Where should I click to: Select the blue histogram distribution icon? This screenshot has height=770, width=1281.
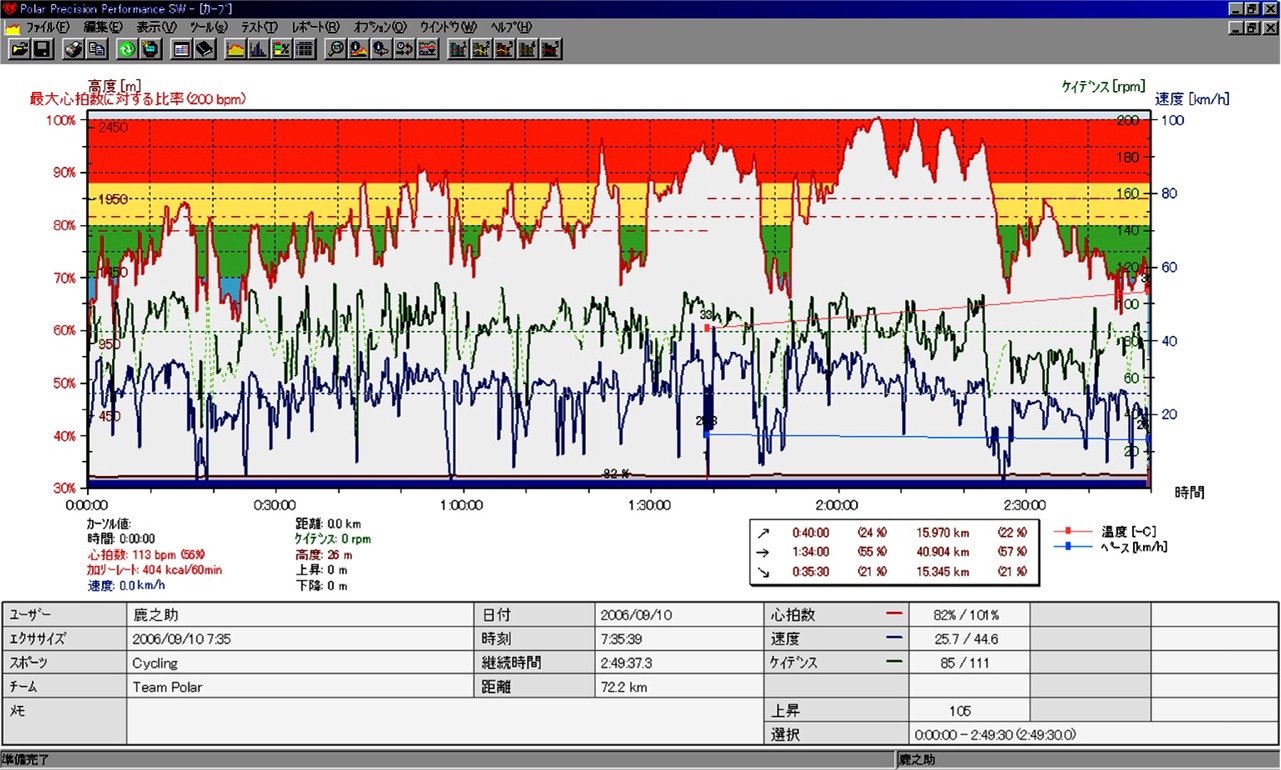click(258, 49)
